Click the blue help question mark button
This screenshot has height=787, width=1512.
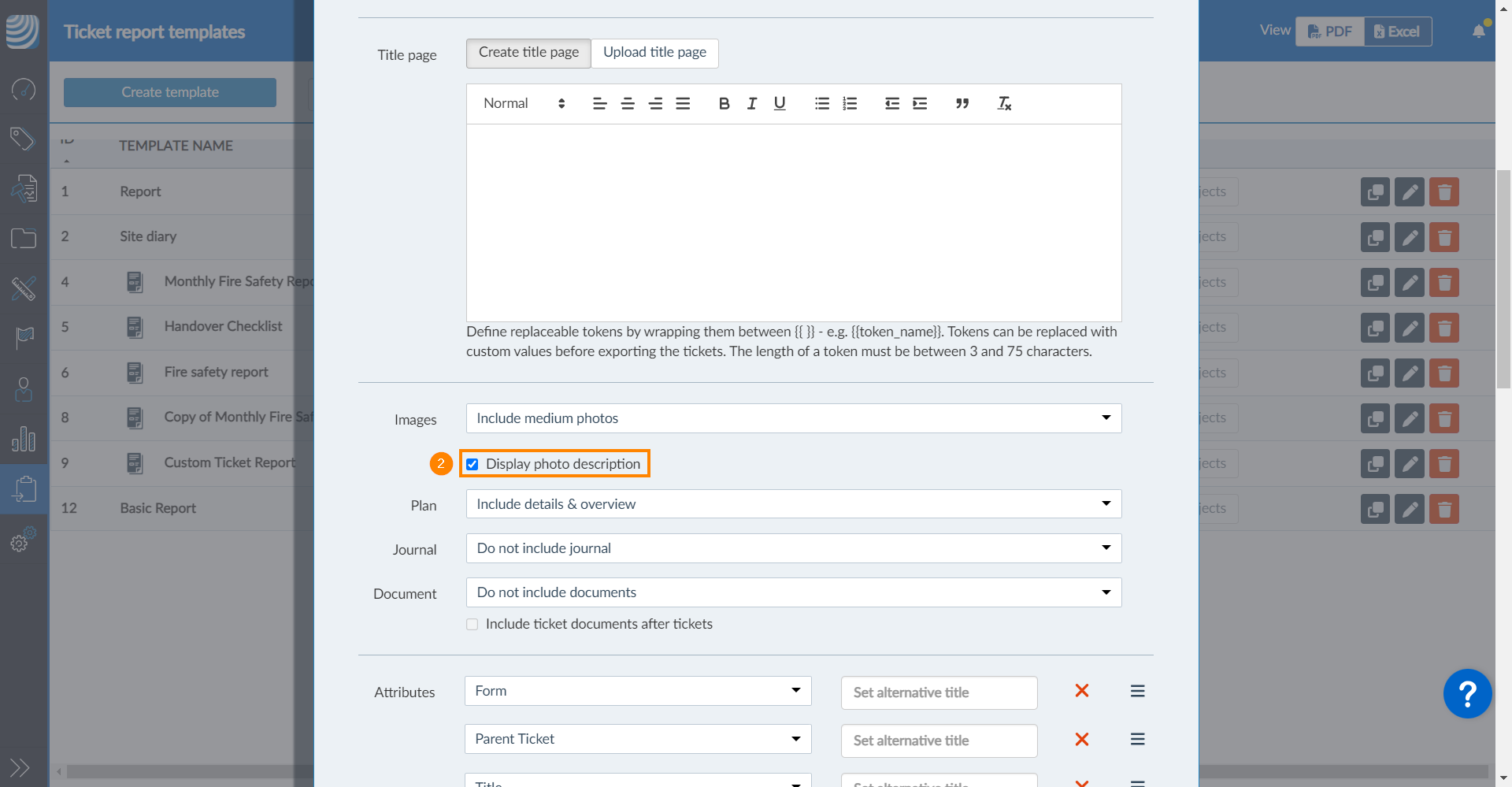pos(1466,694)
